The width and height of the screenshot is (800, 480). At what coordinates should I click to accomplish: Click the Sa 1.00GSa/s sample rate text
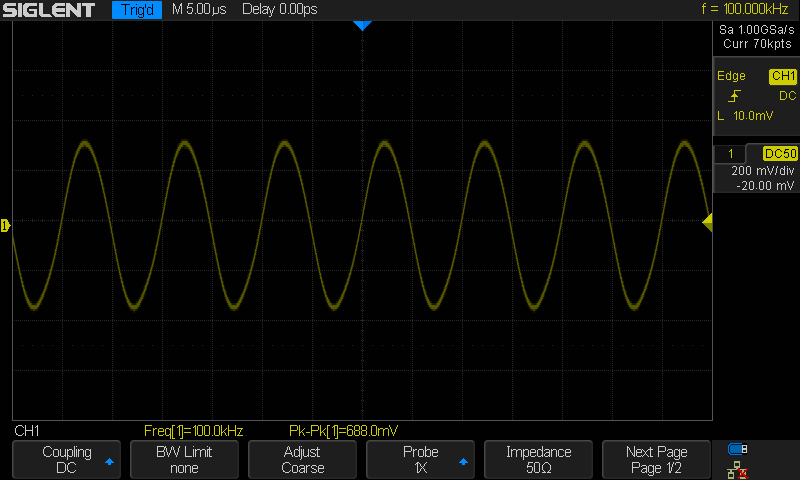757,30
